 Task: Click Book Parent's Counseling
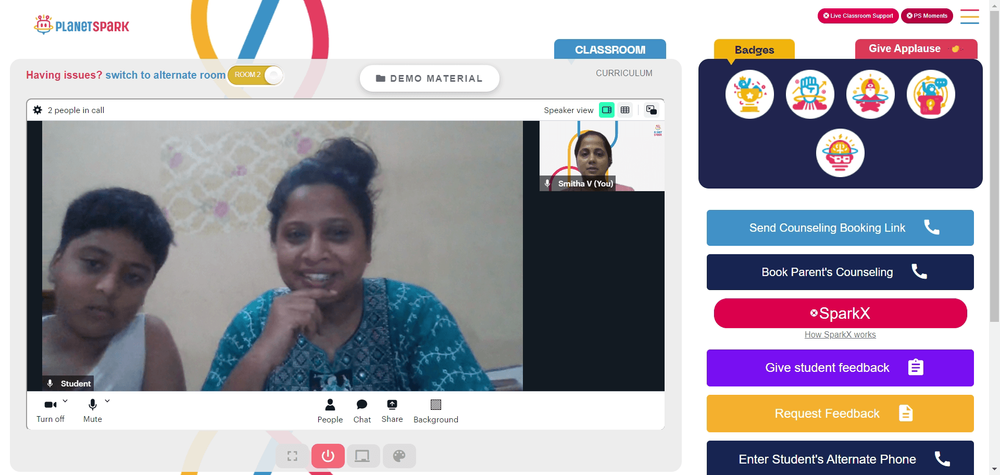click(840, 272)
